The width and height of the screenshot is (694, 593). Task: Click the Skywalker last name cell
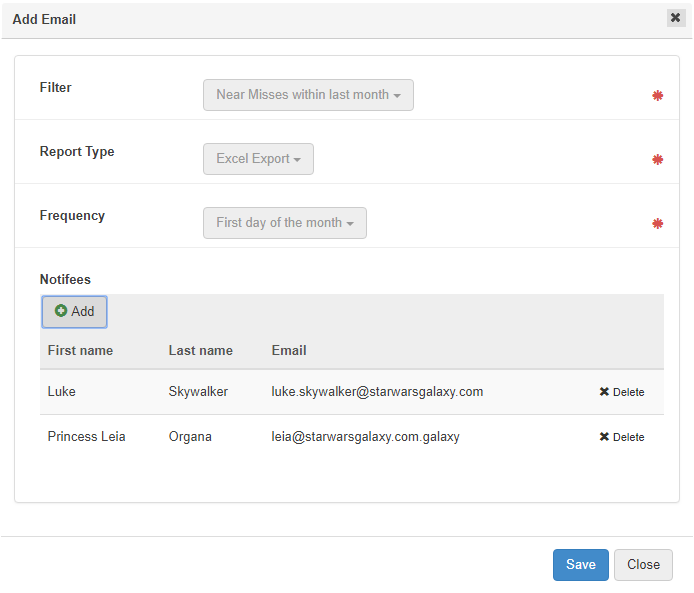(198, 392)
